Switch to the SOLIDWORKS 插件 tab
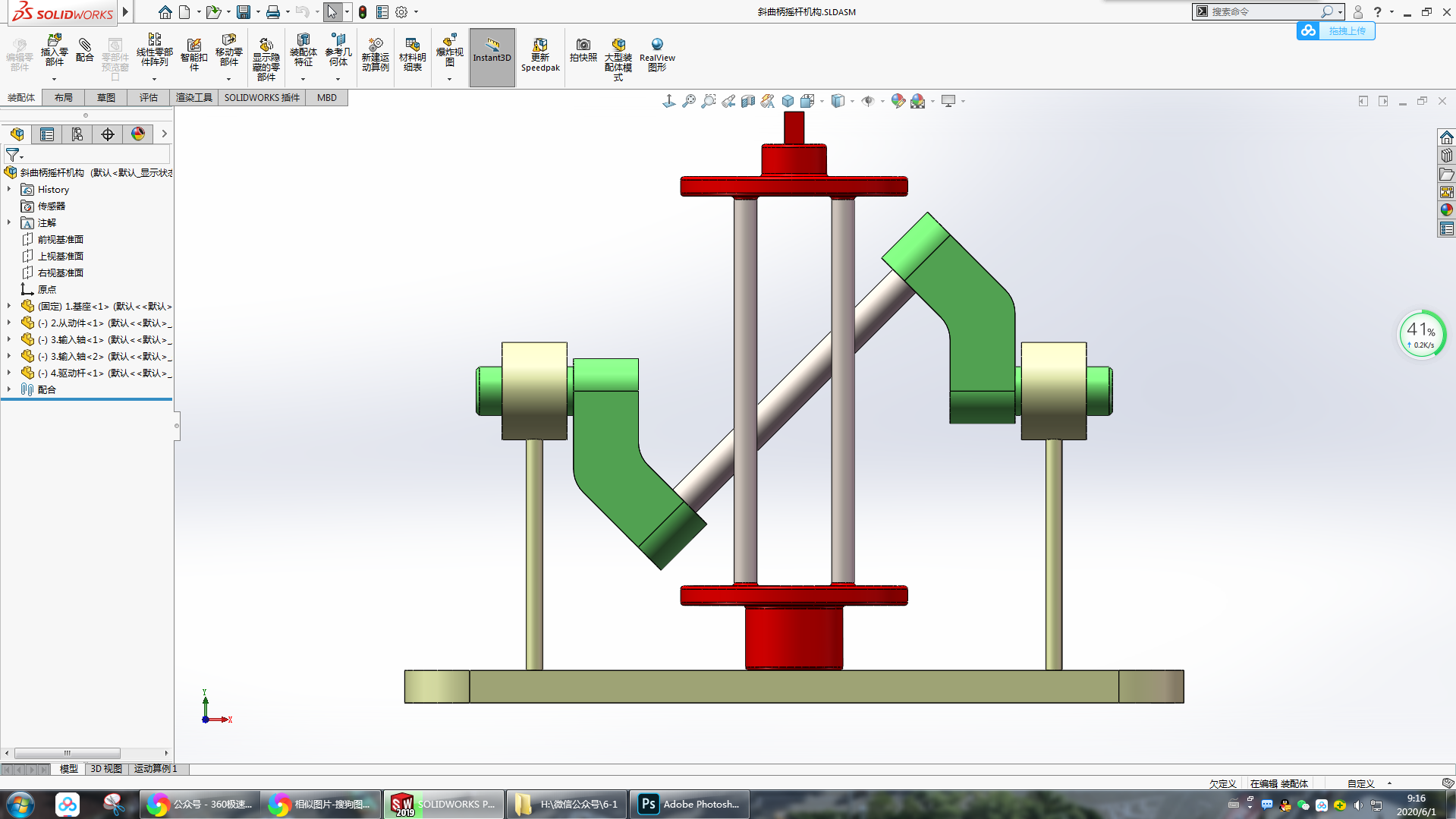The height and width of the screenshot is (819, 1456). [x=262, y=97]
